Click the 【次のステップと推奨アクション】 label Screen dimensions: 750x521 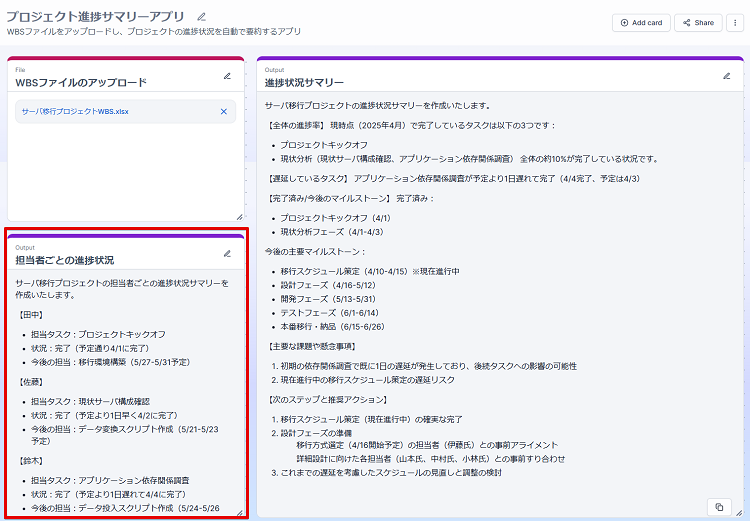329,399
